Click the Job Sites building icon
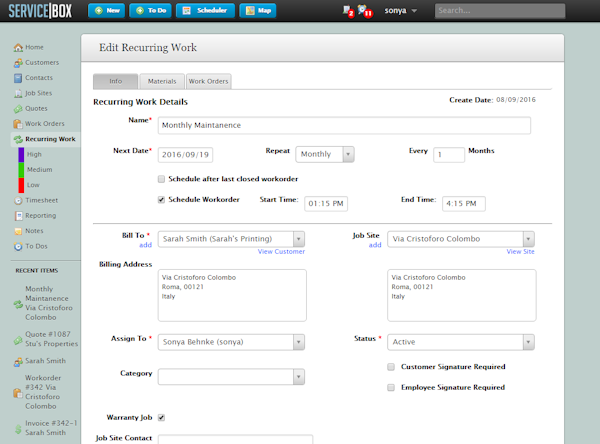 click(x=18, y=93)
